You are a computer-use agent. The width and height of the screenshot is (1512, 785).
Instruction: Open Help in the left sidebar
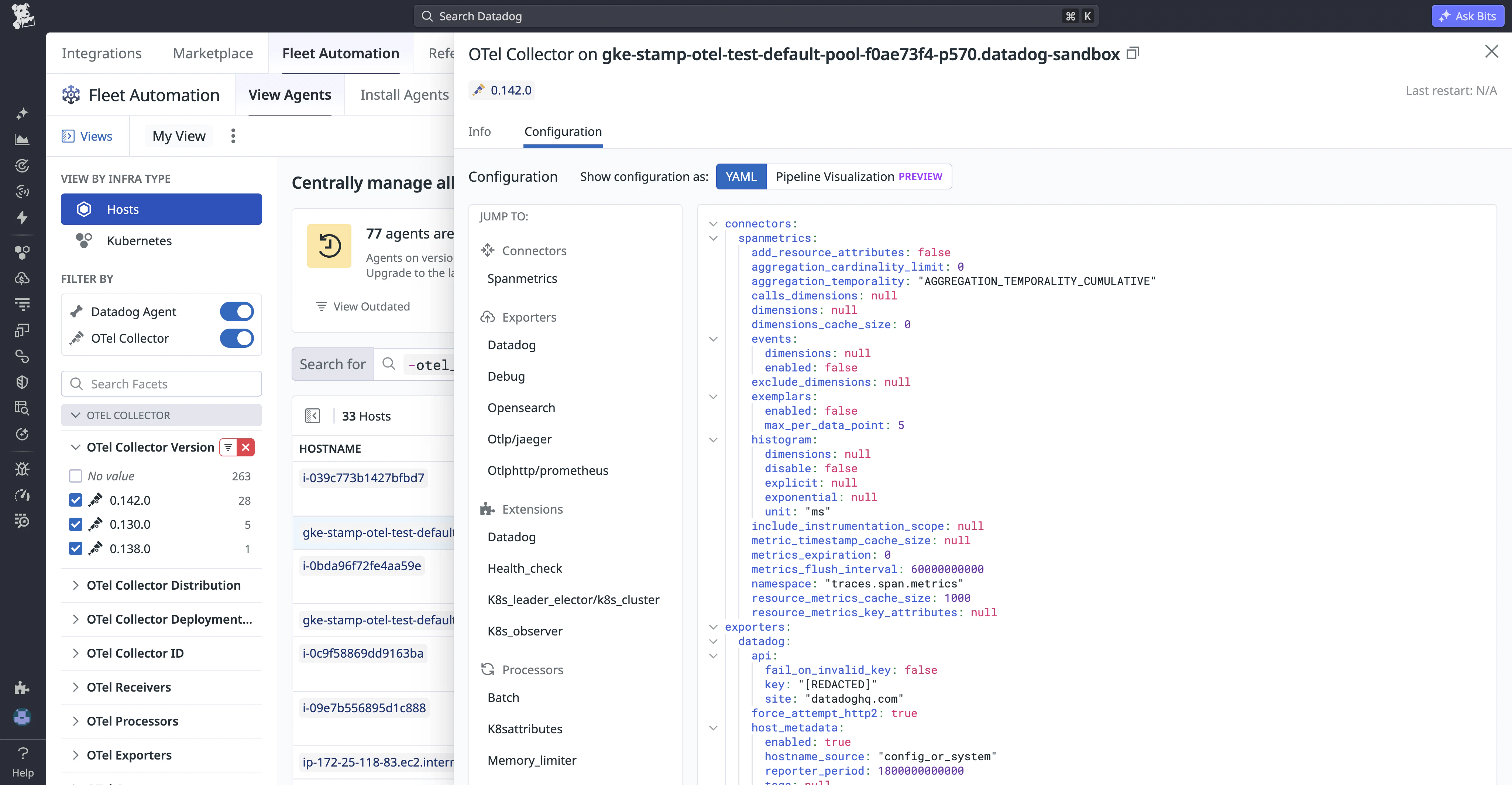[x=23, y=761]
